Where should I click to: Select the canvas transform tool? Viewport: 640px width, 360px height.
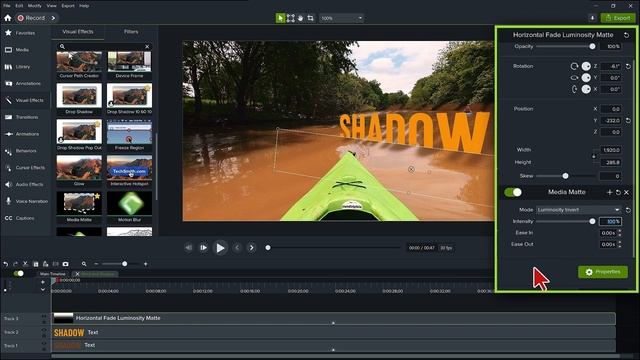tap(290, 18)
